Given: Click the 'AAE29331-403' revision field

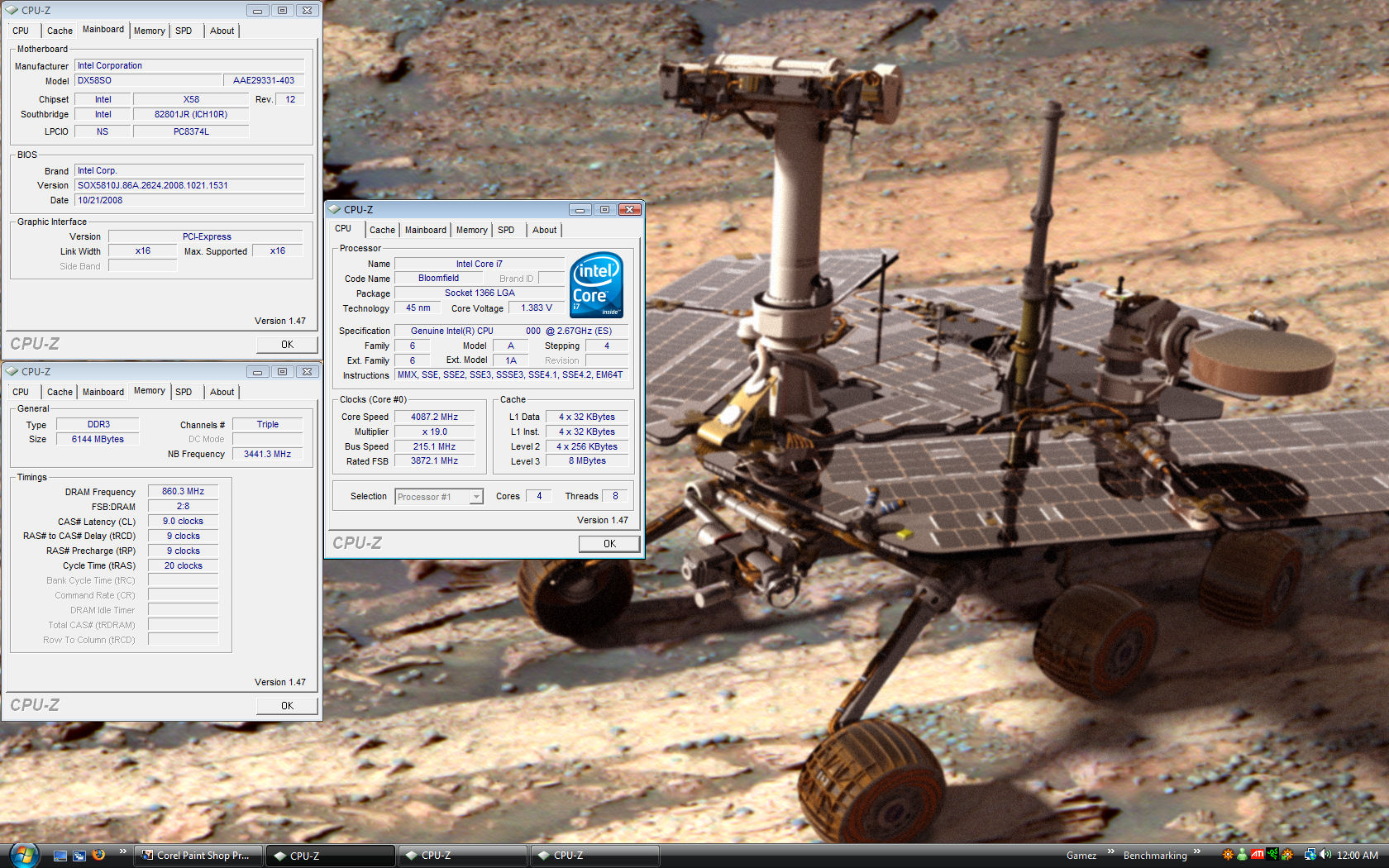Looking at the screenshot, I should click(x=264, y=80).
